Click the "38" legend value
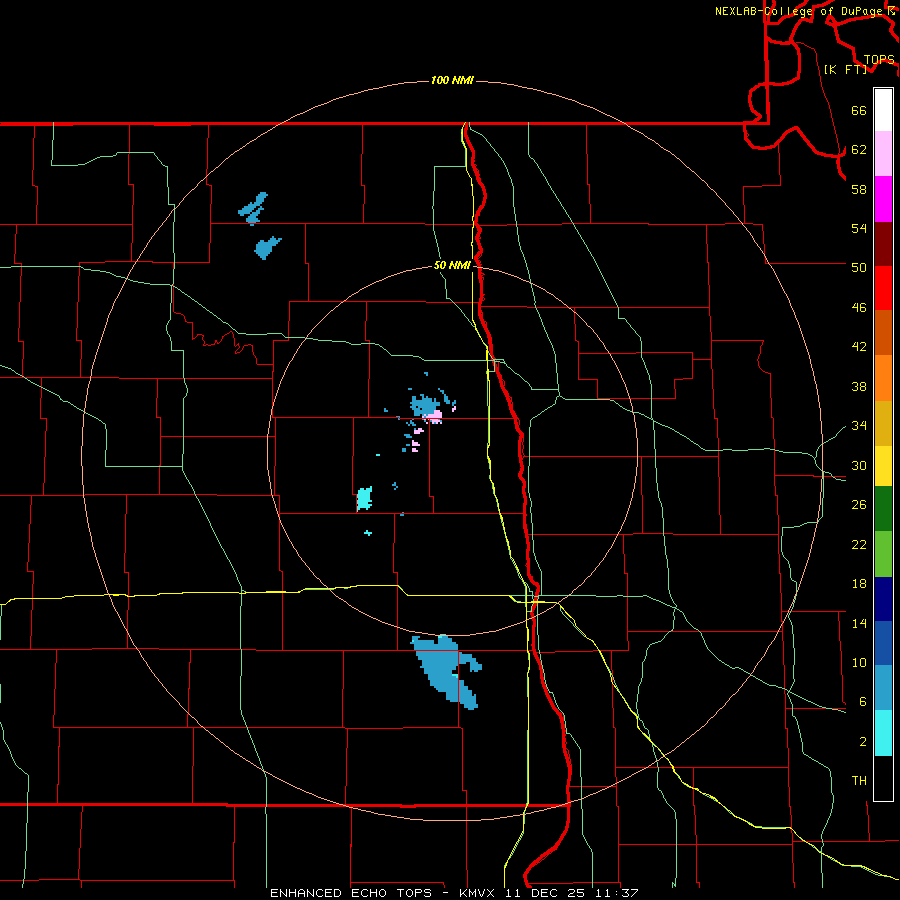The width and height of the screenshot is (900, 900). tap(859, 387)
